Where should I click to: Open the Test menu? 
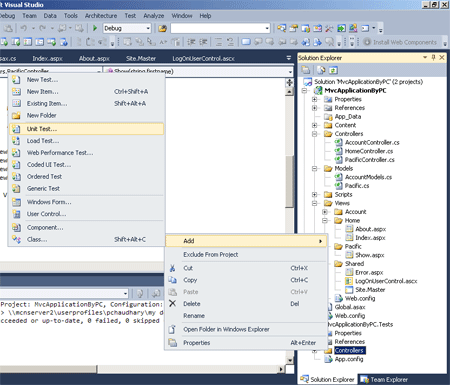coord(130,16)
